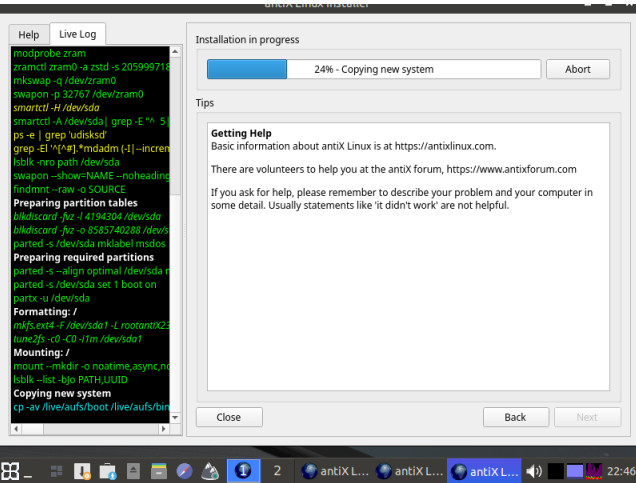Viewport: 636px width, 483px height.
Task: Click 'findmnt --raw -o SOURCE' log line
Action: 69,189
